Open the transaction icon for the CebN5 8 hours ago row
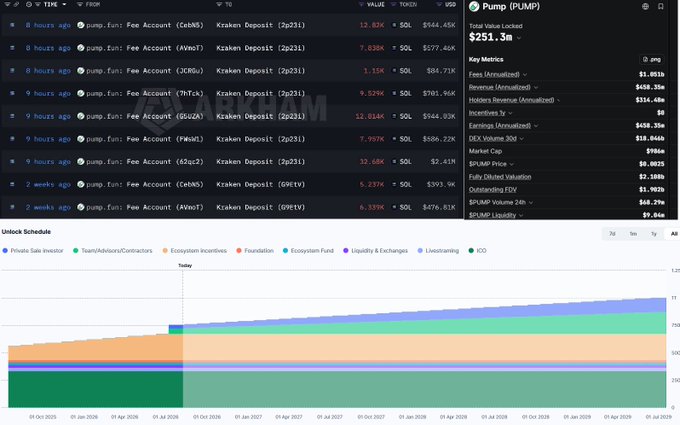This screenshot has width=680, height=425. click(12, 25)
